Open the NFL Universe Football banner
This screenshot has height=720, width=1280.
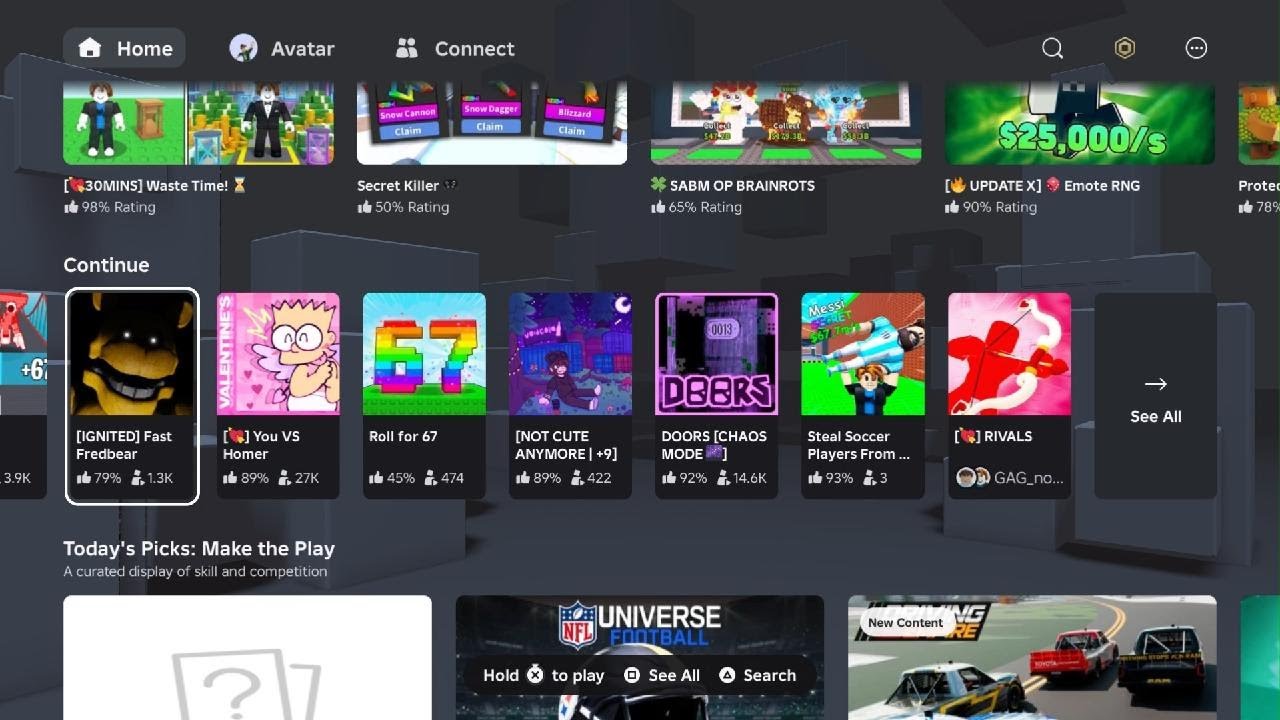coord(640,657)
